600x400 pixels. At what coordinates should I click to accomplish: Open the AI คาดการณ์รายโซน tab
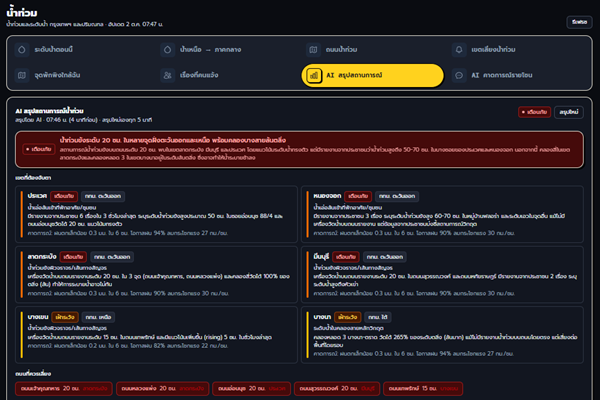pos(518,75)
